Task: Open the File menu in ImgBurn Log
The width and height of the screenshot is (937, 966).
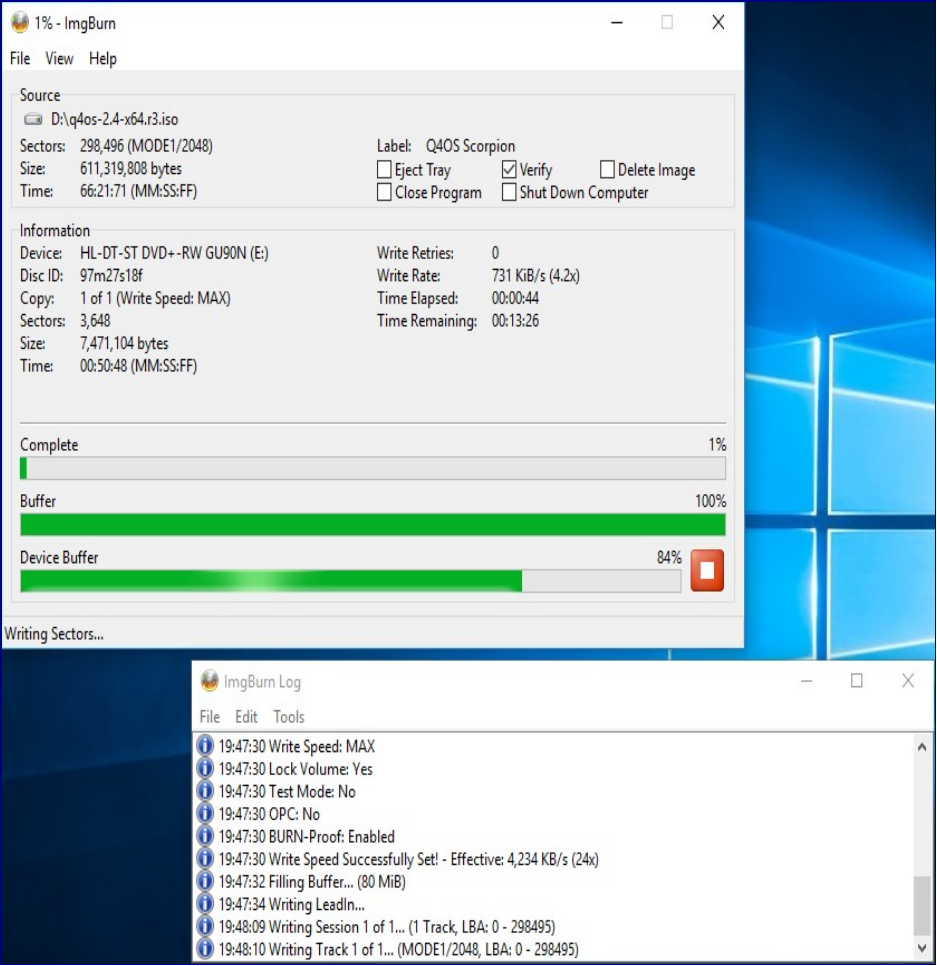Action: pos(209,716)
